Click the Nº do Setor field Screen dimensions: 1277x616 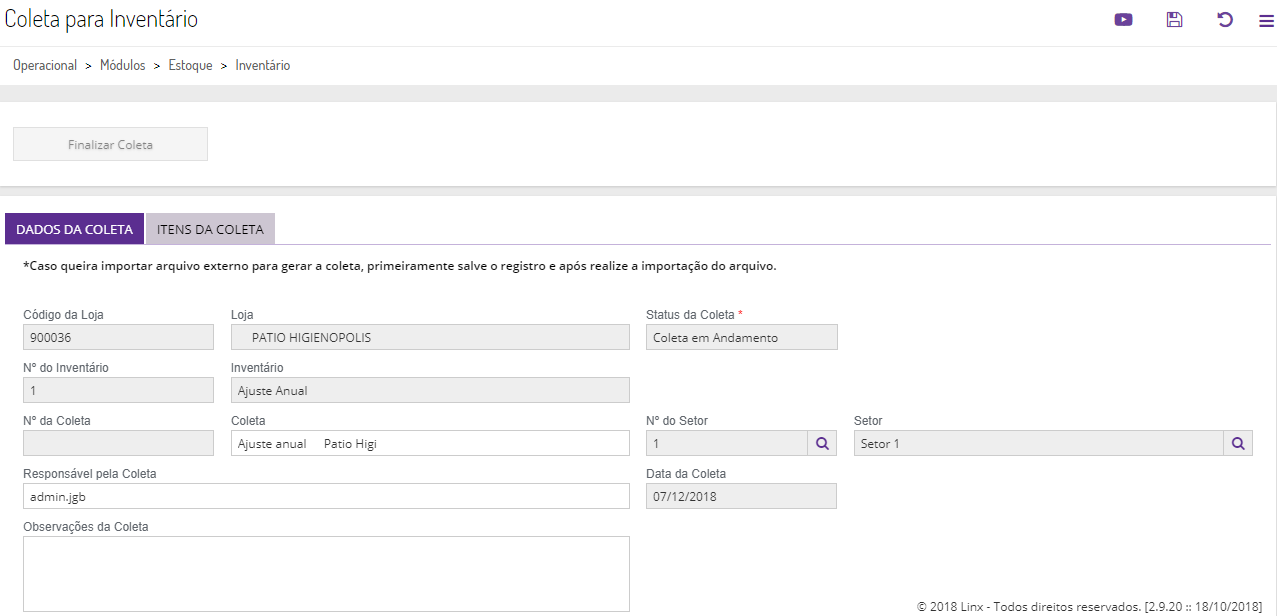[726, 443]
